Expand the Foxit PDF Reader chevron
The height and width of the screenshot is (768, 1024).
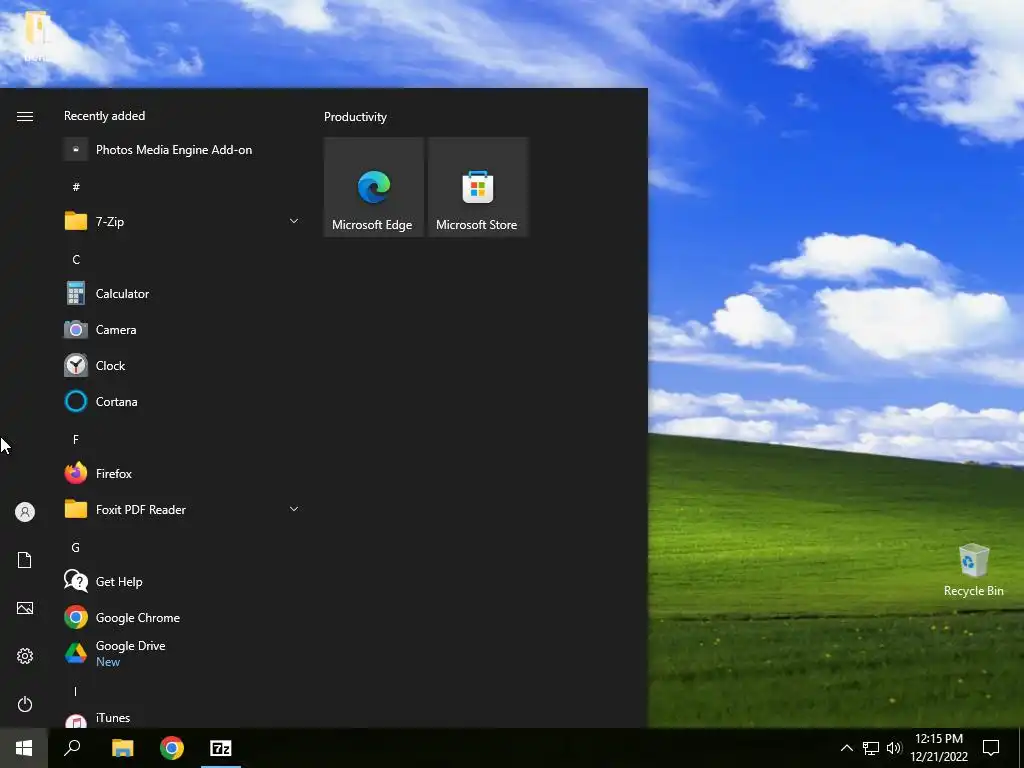294,509
